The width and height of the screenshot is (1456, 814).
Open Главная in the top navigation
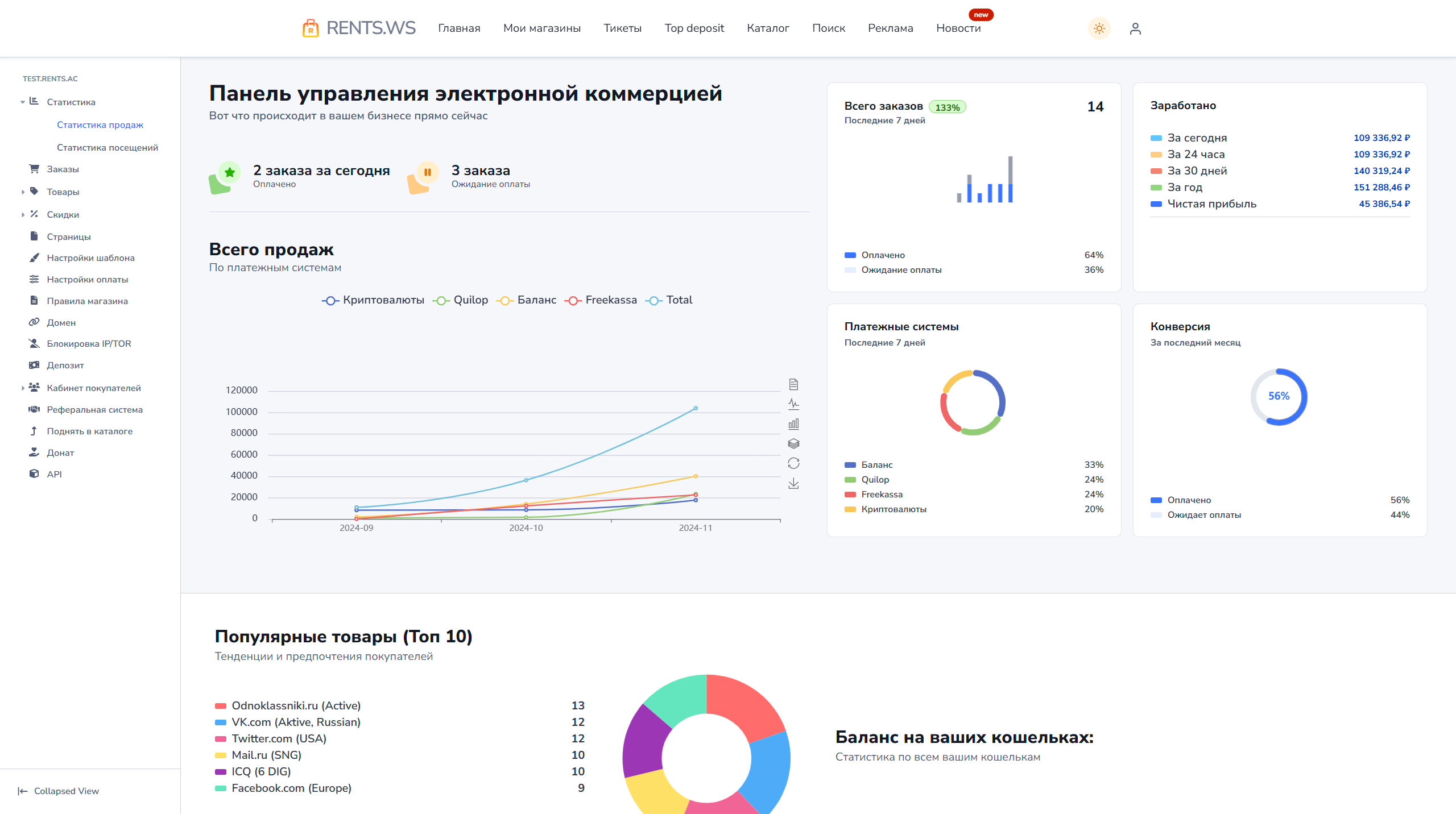pos(459,28)
